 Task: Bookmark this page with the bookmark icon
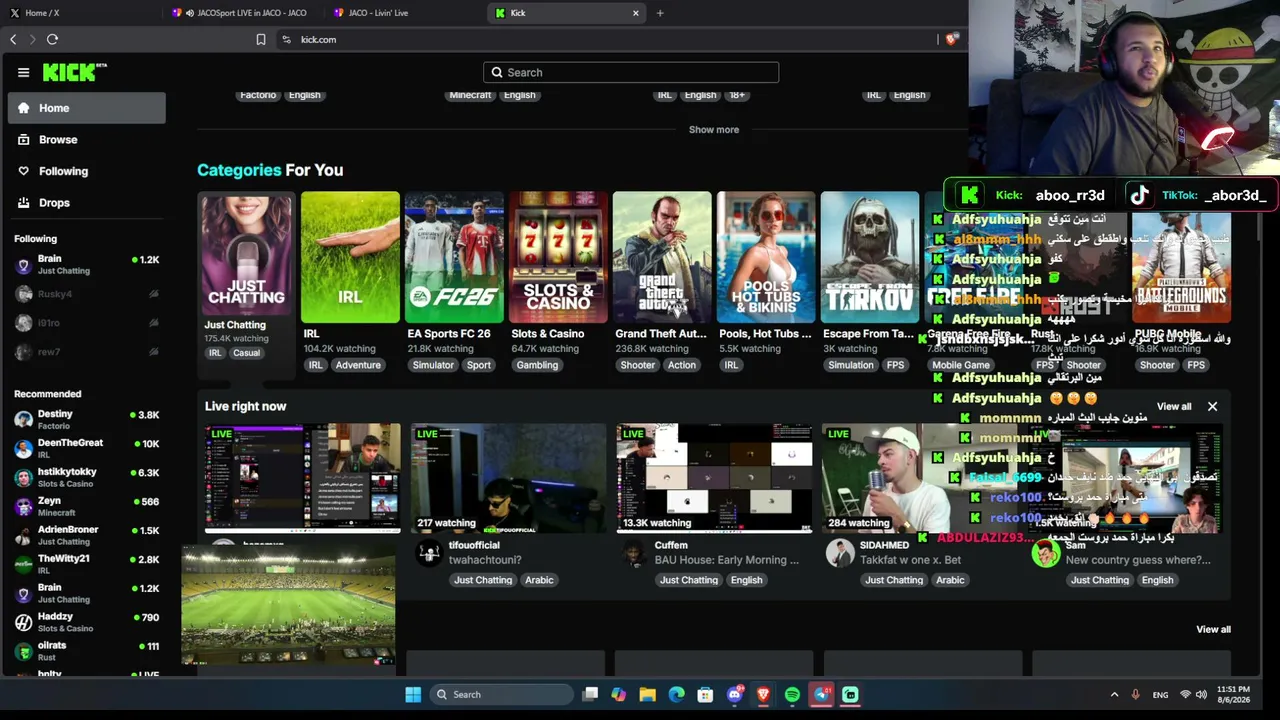click(x=261, y=39)
